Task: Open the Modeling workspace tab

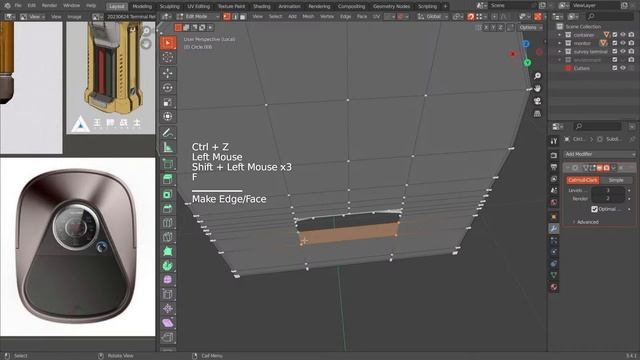Action: 142,6
